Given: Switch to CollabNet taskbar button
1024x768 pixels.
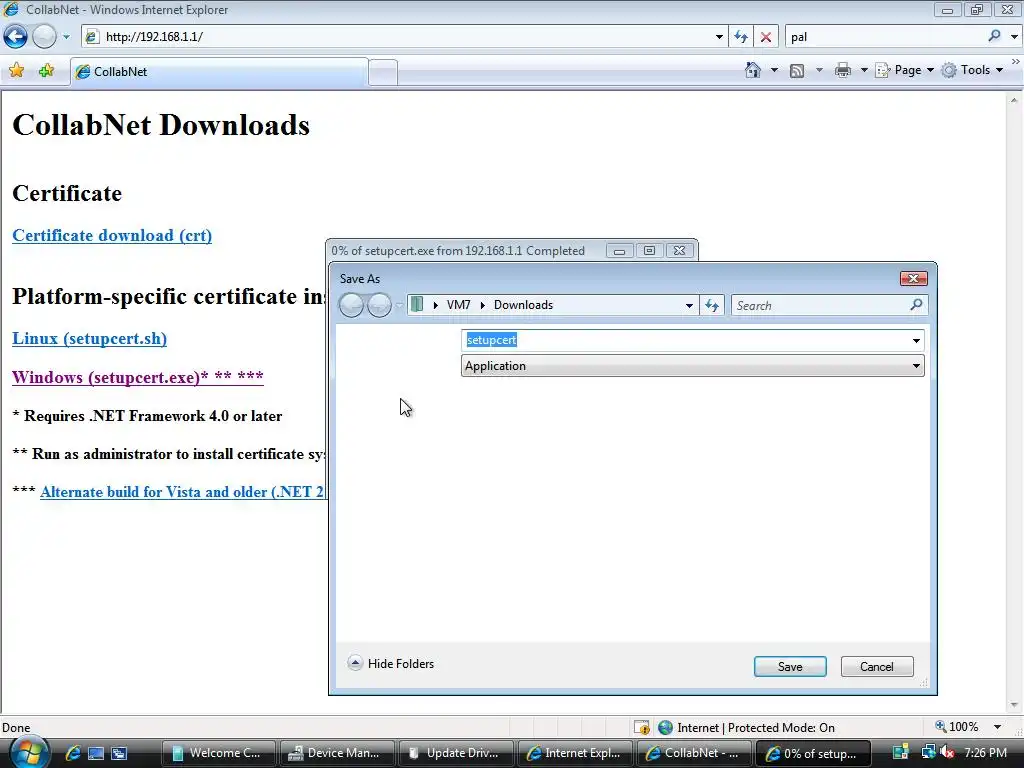Looking at the screenshot, I should tap(694, 753).
